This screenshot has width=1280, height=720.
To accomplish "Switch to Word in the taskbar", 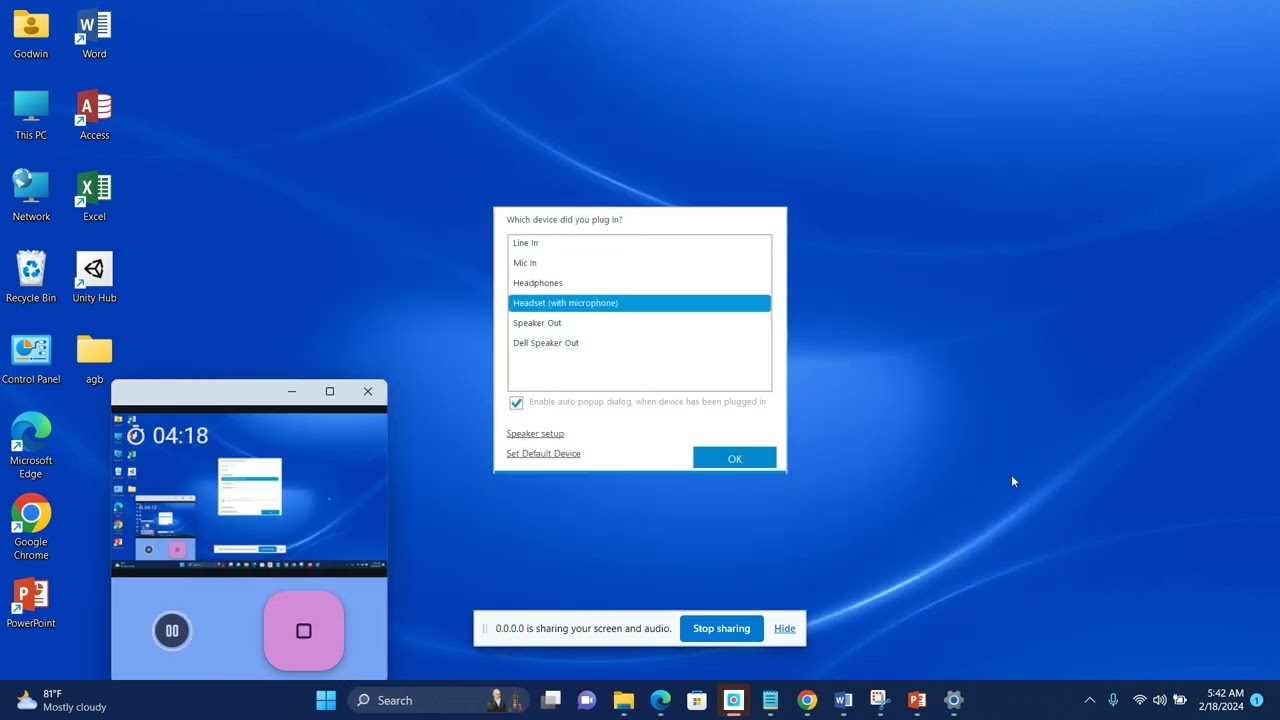I will (843, 700).
